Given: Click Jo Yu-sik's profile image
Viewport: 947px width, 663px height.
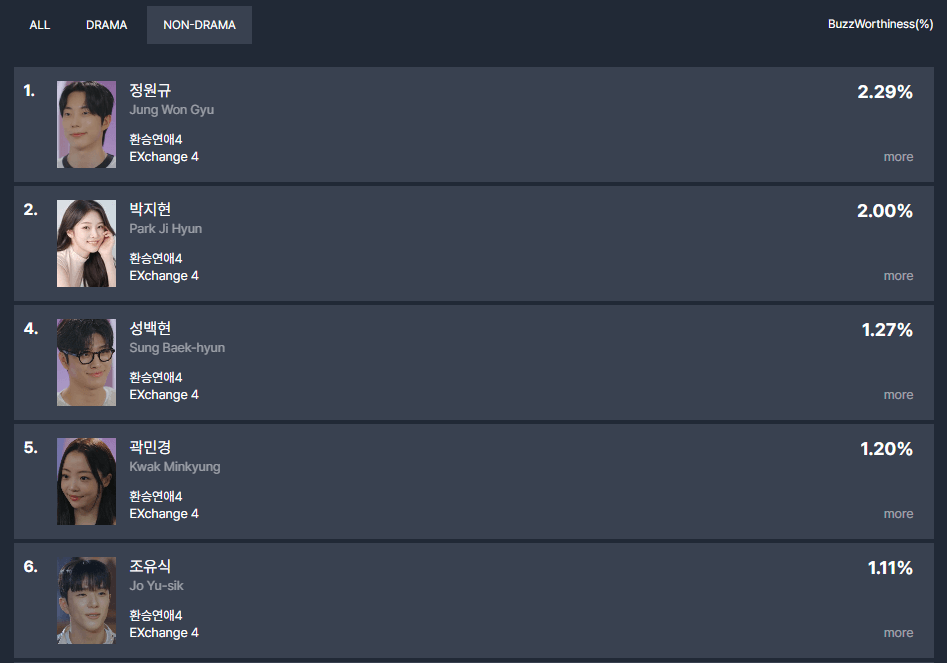Looking at the screenshot, I should 86,600.
